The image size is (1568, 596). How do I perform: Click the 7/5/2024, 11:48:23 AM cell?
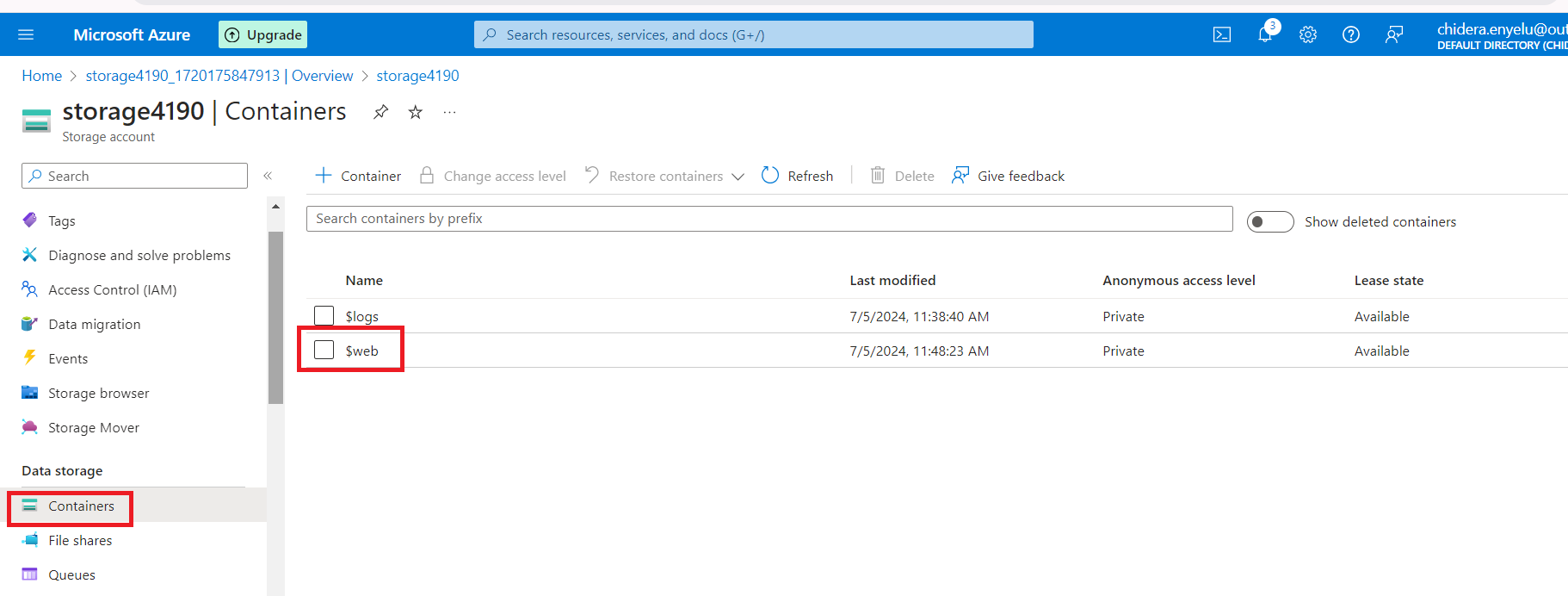pos(919,351)
